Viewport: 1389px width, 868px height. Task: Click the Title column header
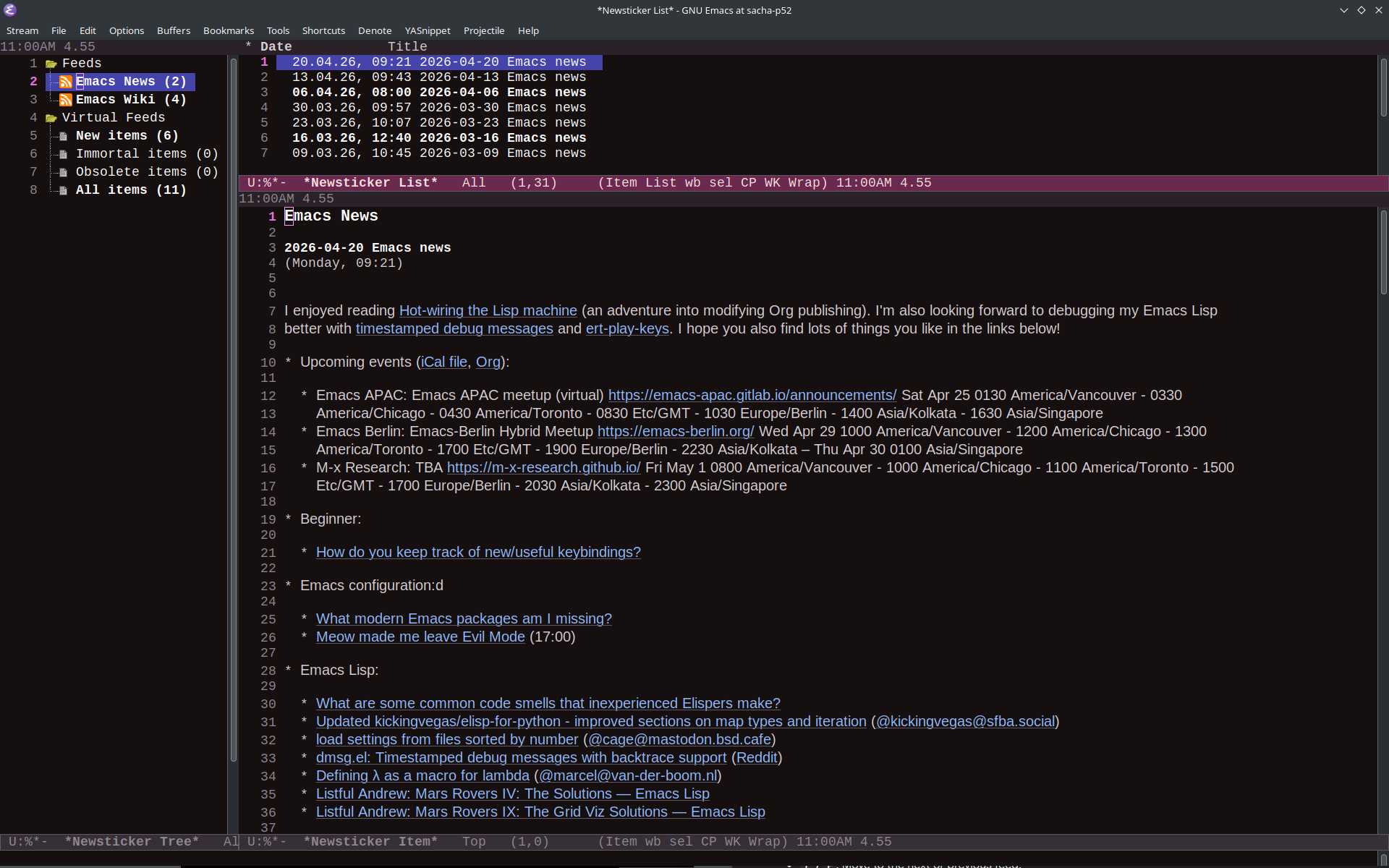point(407,47)
